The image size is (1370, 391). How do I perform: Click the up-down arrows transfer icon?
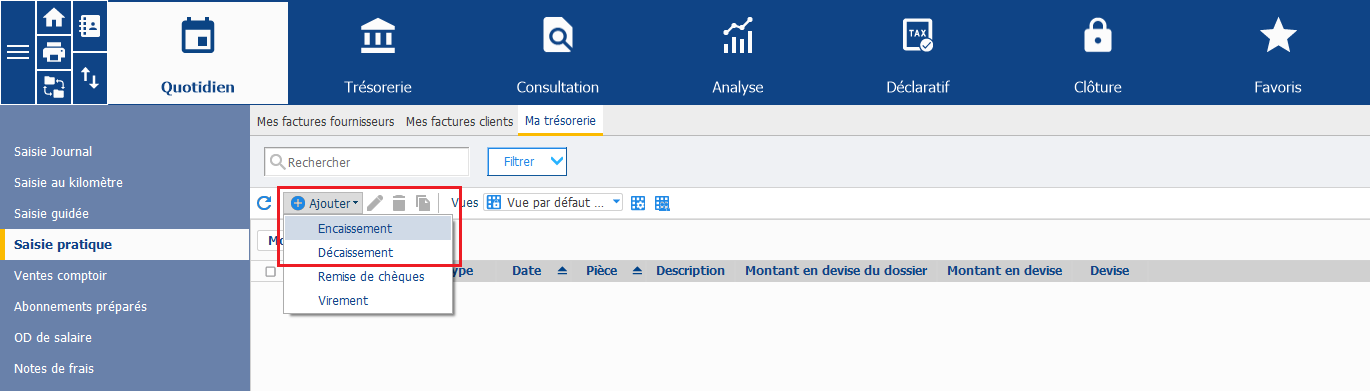pyautogui.click(x=89, y=78)
